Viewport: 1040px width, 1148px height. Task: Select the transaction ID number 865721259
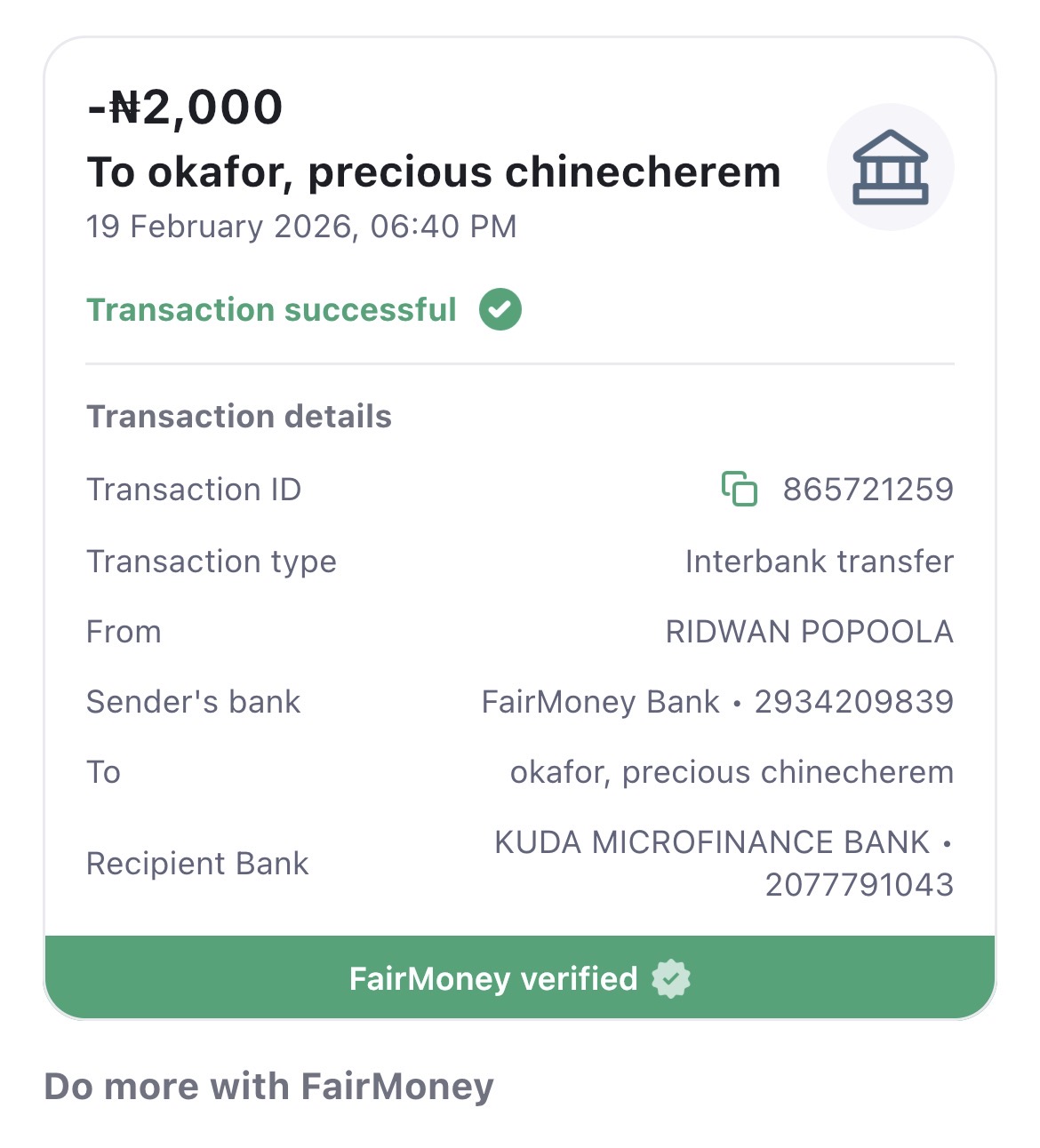(x=868, y=489)
